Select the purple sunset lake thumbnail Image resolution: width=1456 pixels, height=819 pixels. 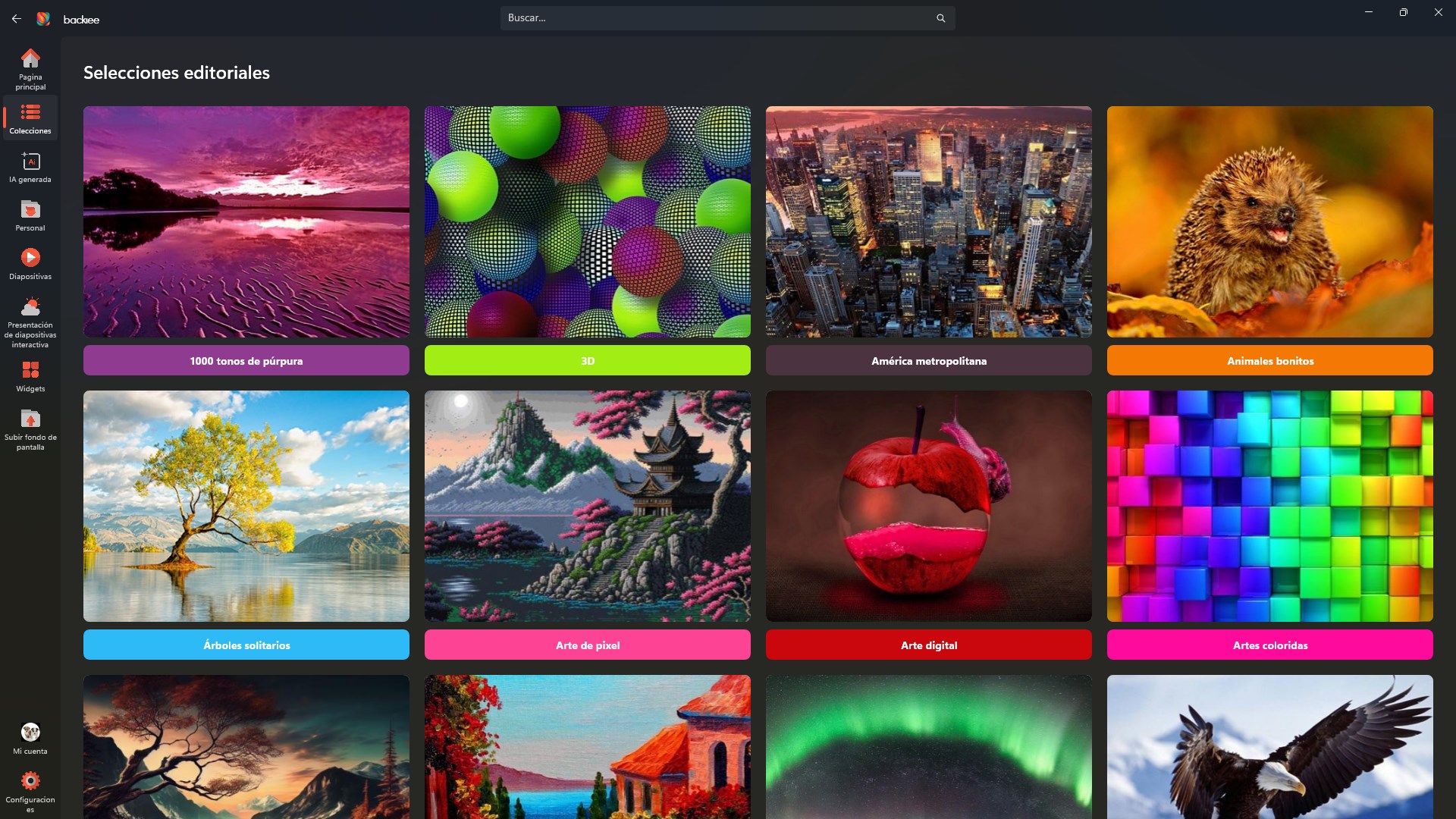point(246,221)
